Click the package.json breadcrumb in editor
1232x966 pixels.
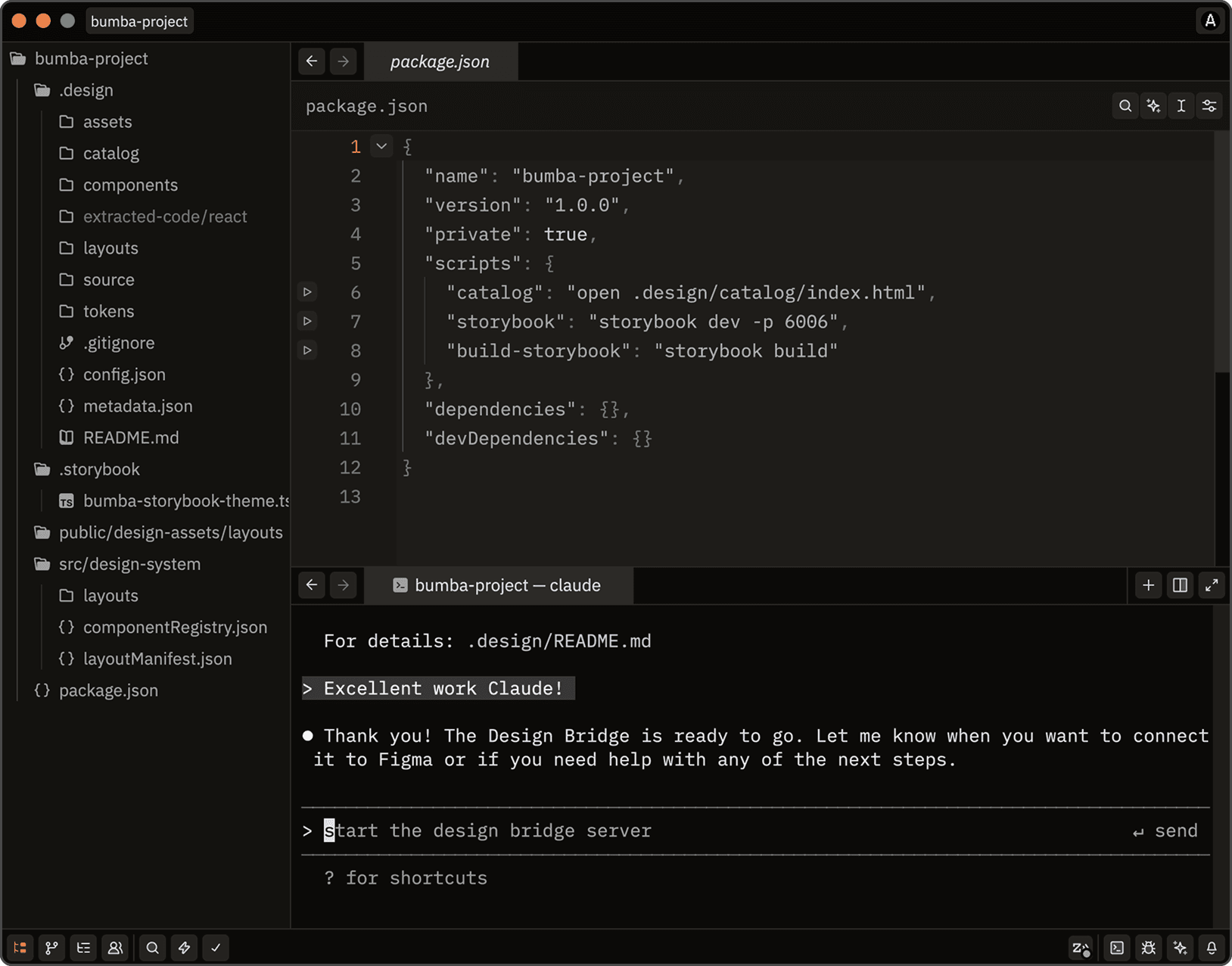(366, 106)
